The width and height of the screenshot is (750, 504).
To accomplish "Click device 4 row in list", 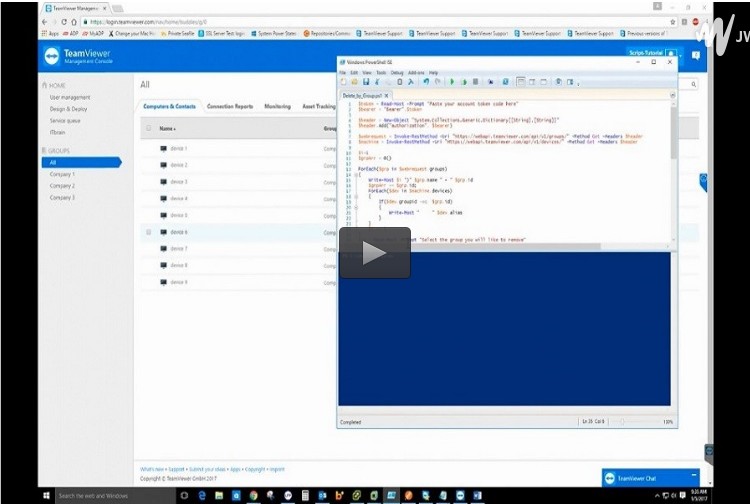I will (x=238, y=198).
